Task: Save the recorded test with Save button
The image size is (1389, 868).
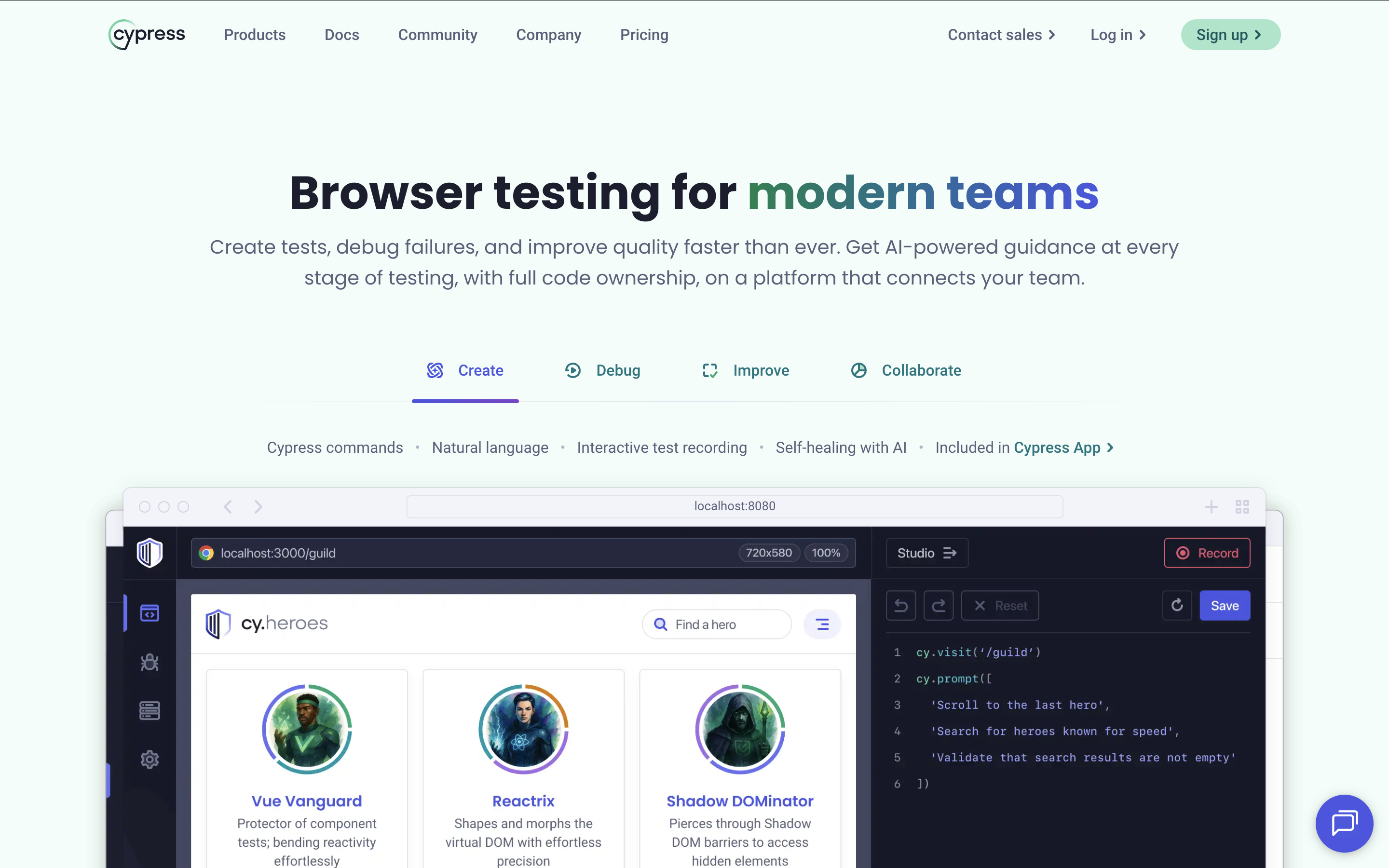Action: tap(1224, 605)
